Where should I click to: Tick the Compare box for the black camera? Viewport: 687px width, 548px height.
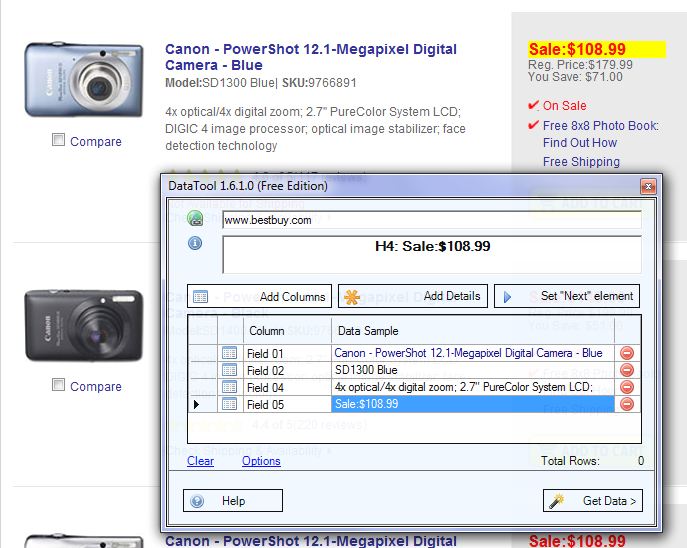[x=58, y=385]
